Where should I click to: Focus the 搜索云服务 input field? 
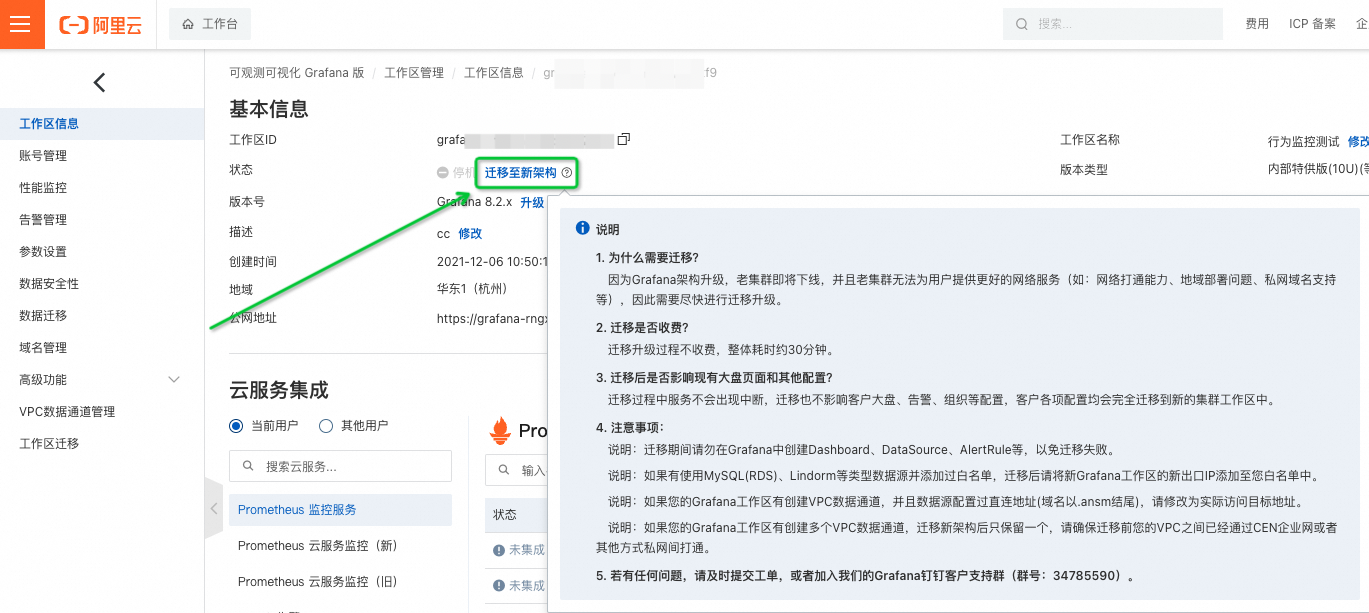tap(340, 466)
